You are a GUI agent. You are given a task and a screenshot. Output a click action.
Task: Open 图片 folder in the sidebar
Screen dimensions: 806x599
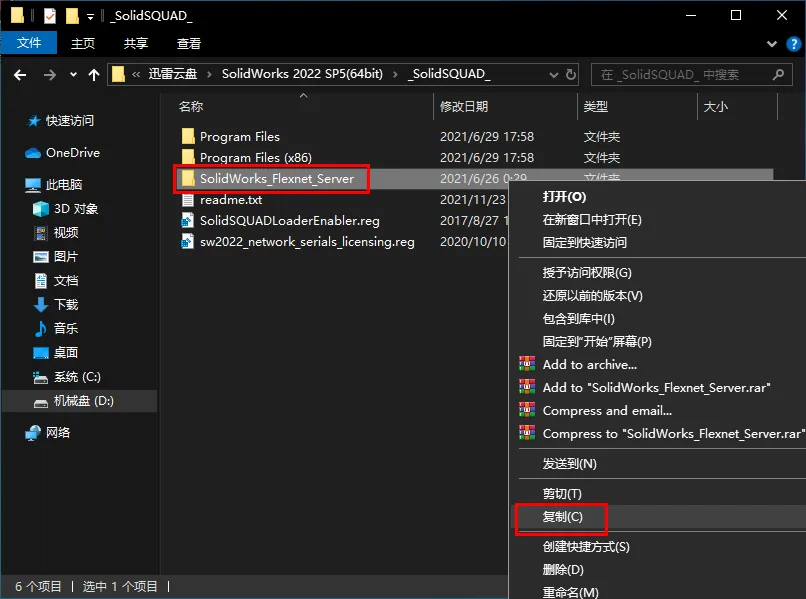click(x=66, y=257)
